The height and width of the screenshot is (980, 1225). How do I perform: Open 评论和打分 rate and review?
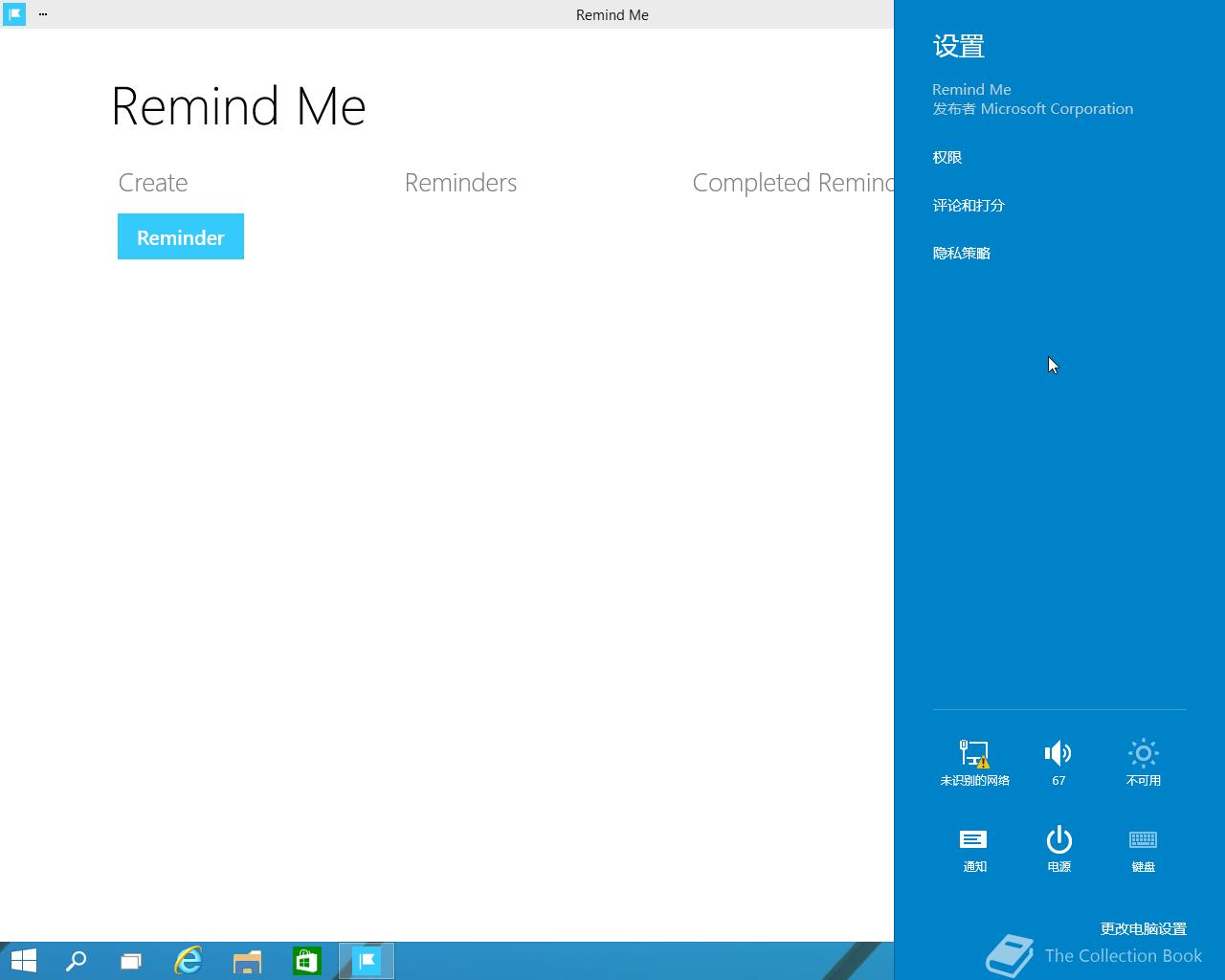pyautogui.click(x=969, y=205)
